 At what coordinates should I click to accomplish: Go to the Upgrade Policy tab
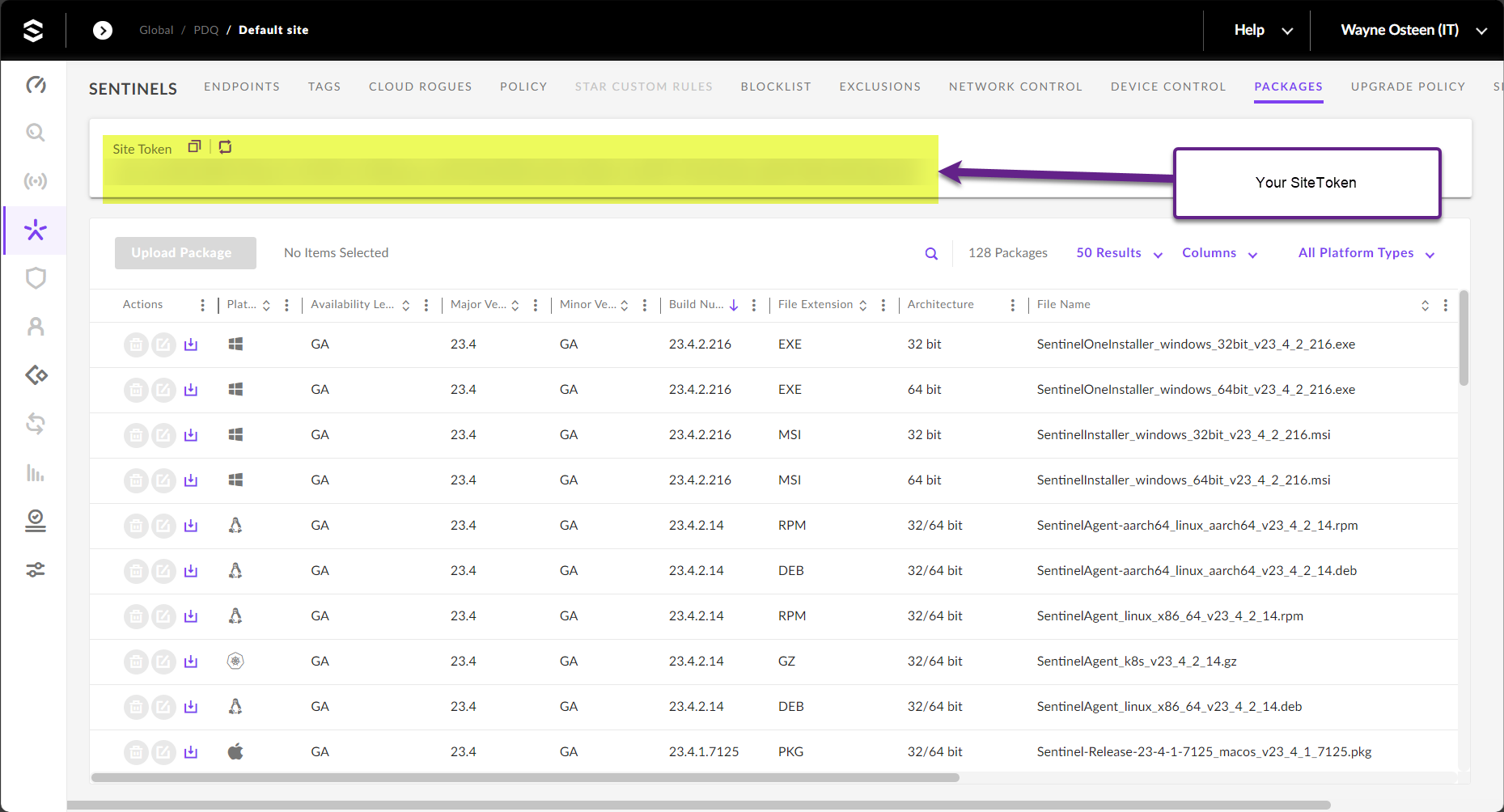tap(1408, 87)
